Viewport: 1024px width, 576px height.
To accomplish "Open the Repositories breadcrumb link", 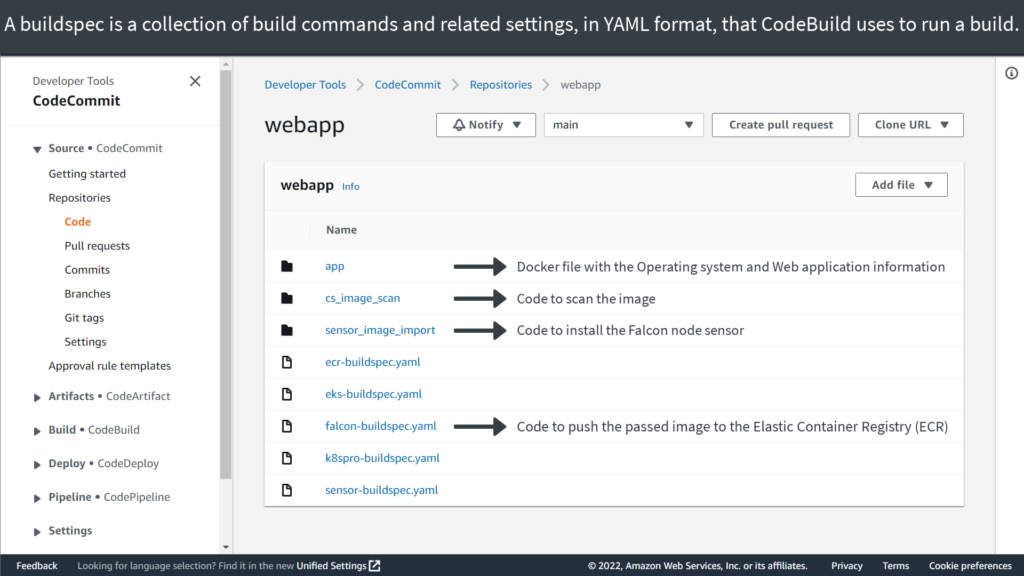I will [501, 85].
